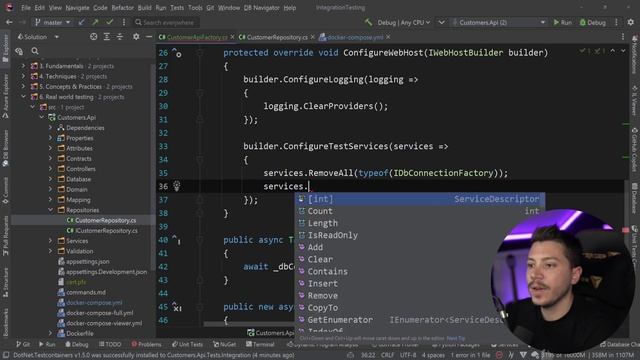Choose the Contains completion item

(x=420, y=271)
